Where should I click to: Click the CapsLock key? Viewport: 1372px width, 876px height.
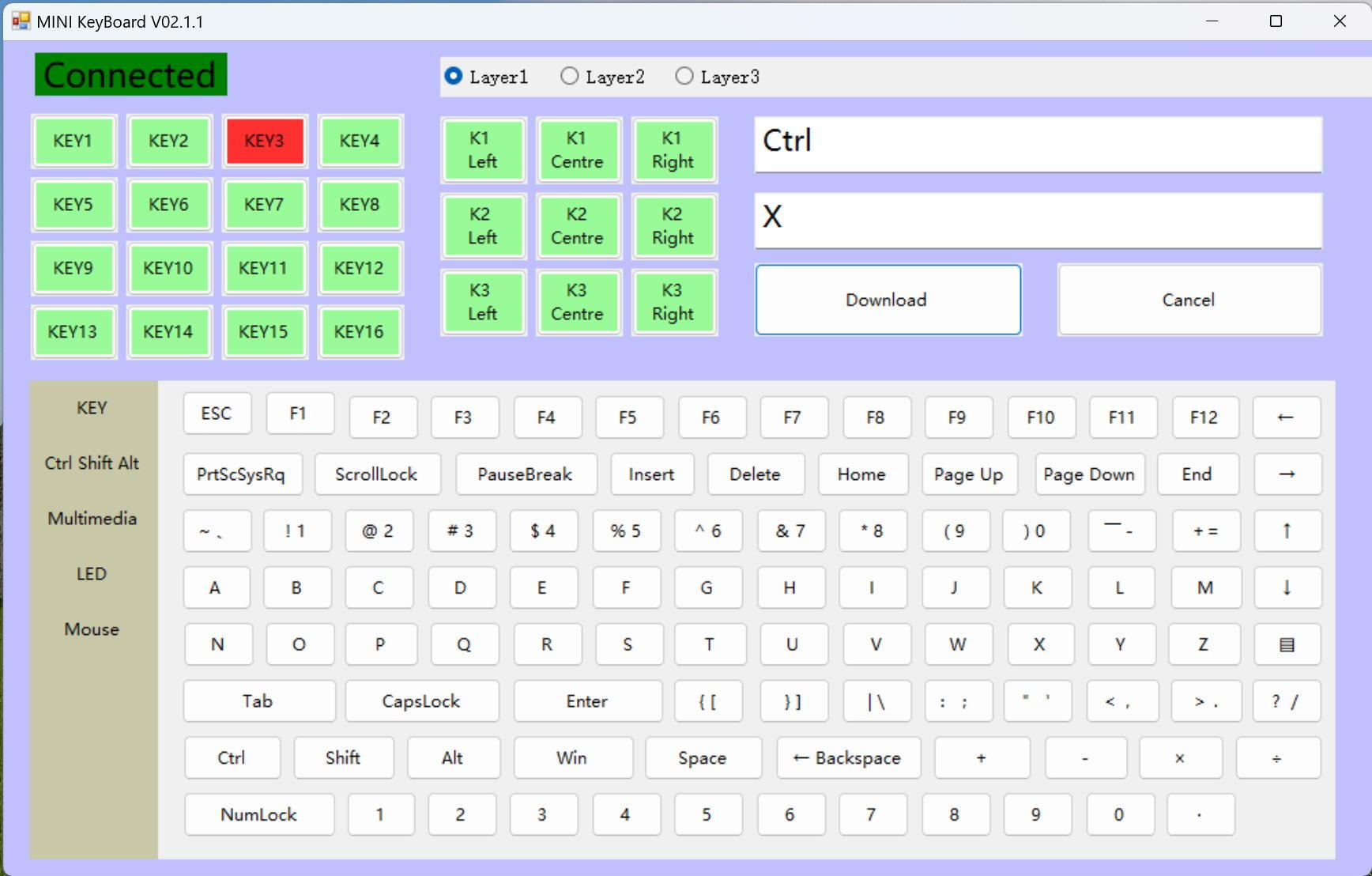421,701
